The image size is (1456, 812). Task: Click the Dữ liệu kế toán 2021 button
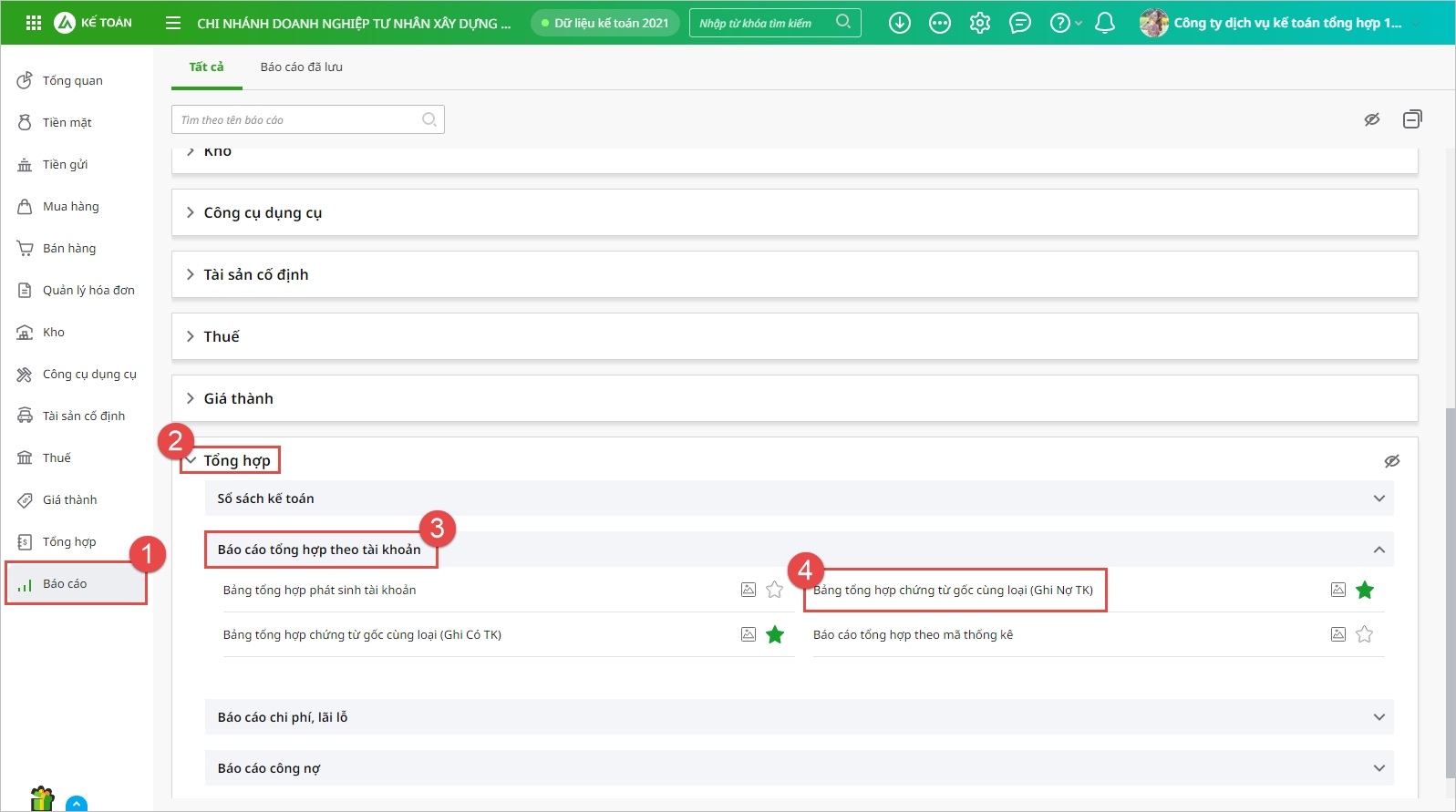[604, 23]
